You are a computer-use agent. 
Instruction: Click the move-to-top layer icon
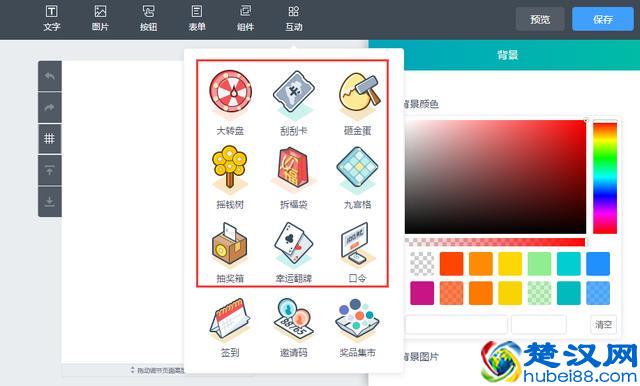pyautogui.click(x=50, y=170)
